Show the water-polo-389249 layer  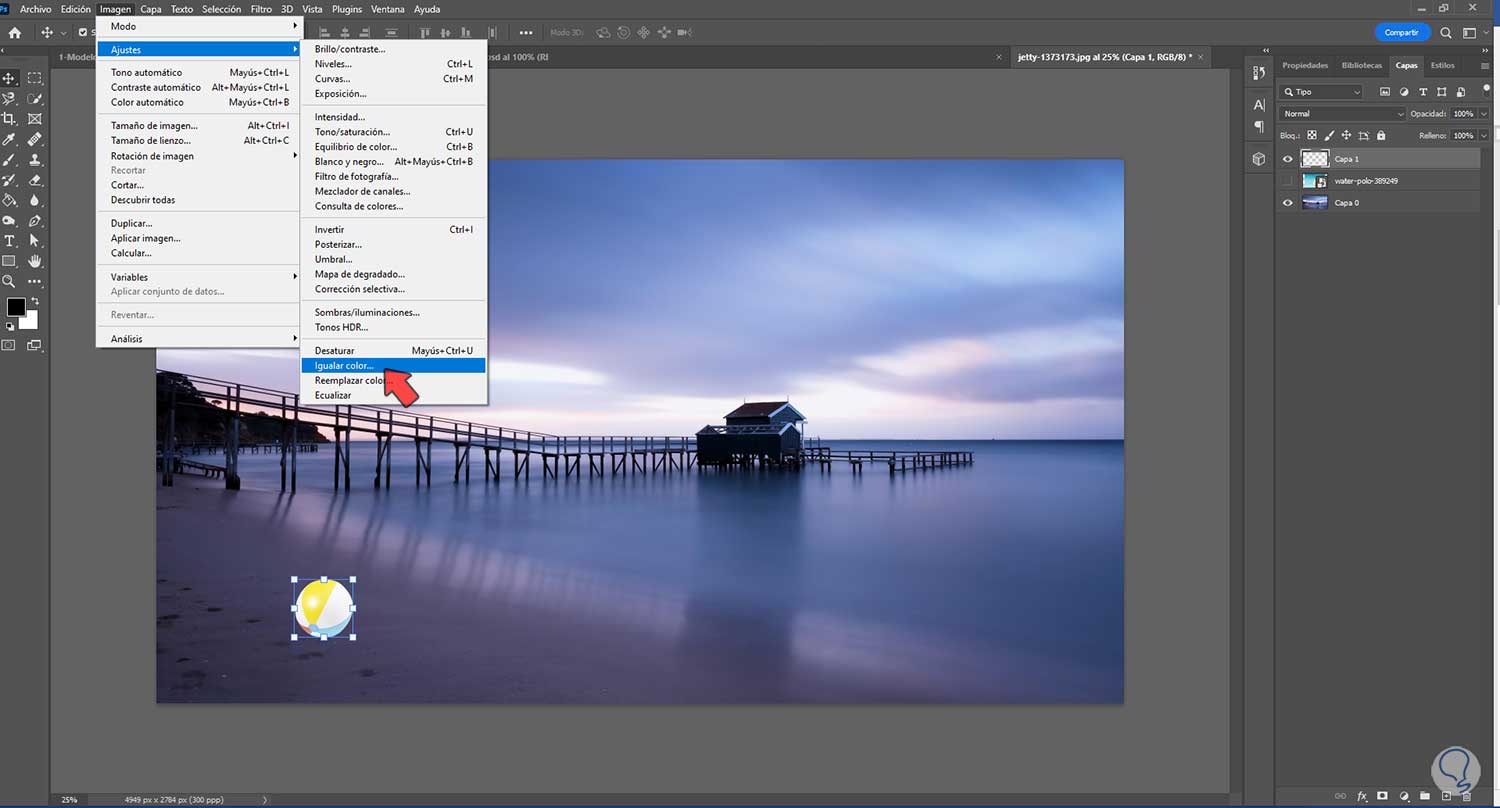[1288, 181]
